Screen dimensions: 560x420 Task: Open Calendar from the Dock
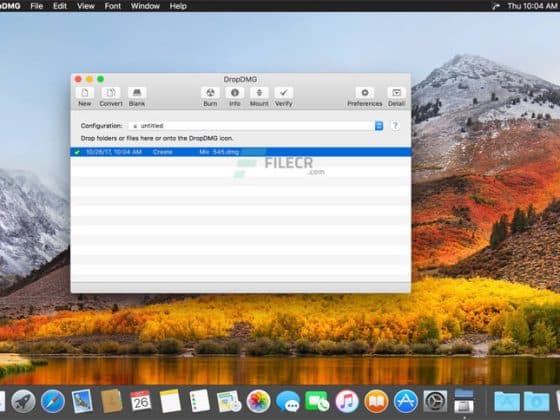(141, 401)
